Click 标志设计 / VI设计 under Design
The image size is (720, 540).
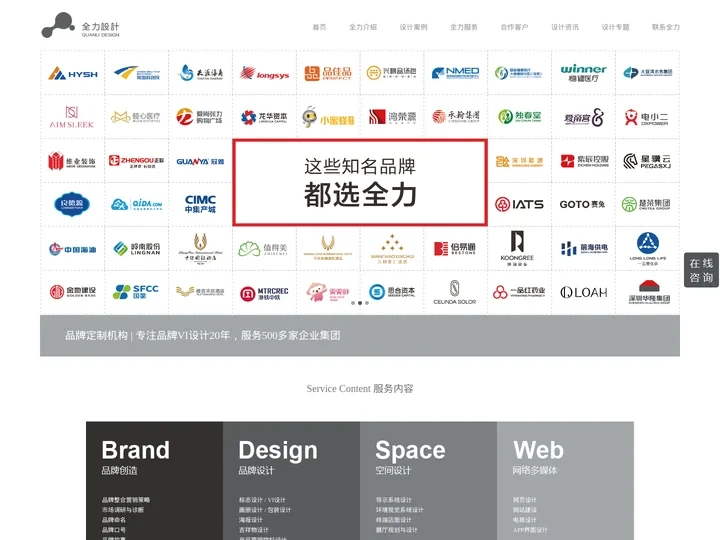(x=262, y=500)
